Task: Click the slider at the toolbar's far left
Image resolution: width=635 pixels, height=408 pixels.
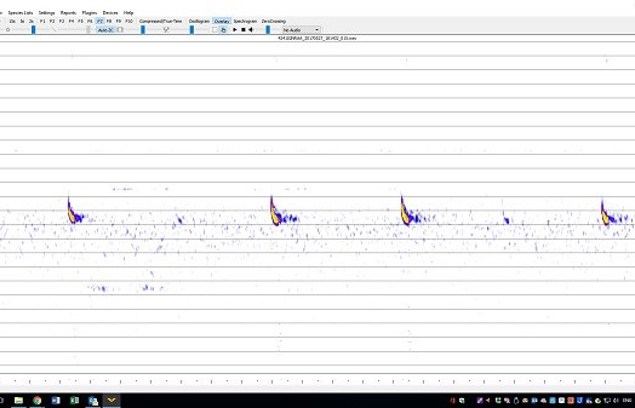Action: (9, 30)
